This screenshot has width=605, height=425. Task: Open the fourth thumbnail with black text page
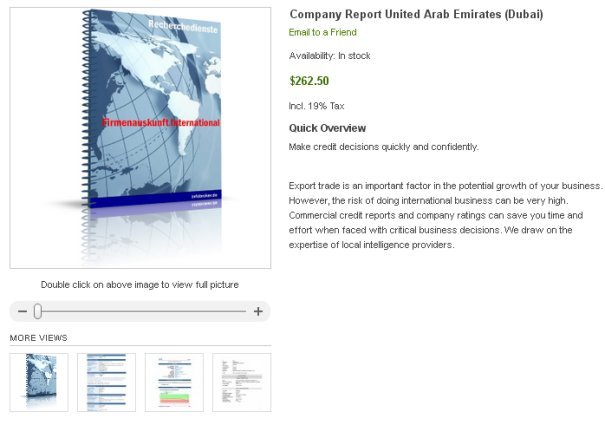(x=241, y=381)
